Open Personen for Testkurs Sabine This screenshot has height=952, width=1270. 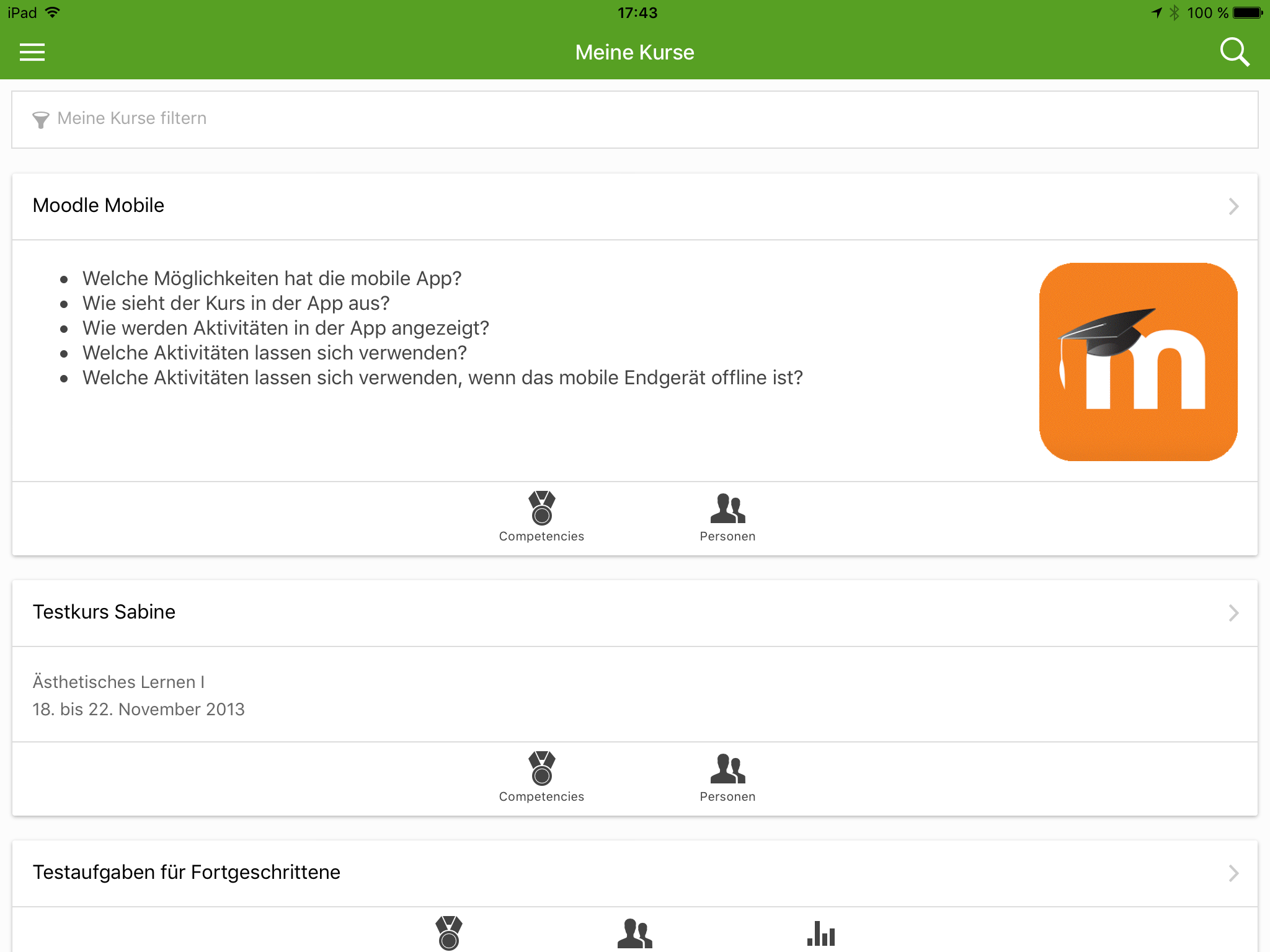(727, 778)
